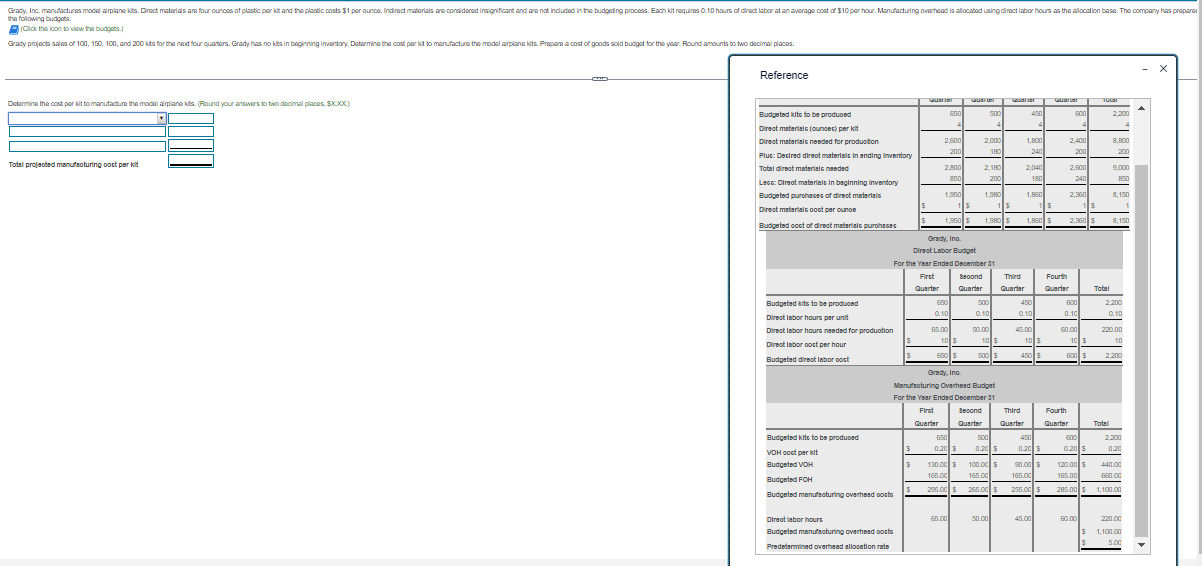Click 'Direct materials needed for production' row label
1202x566 pixels.
point(819,141)
